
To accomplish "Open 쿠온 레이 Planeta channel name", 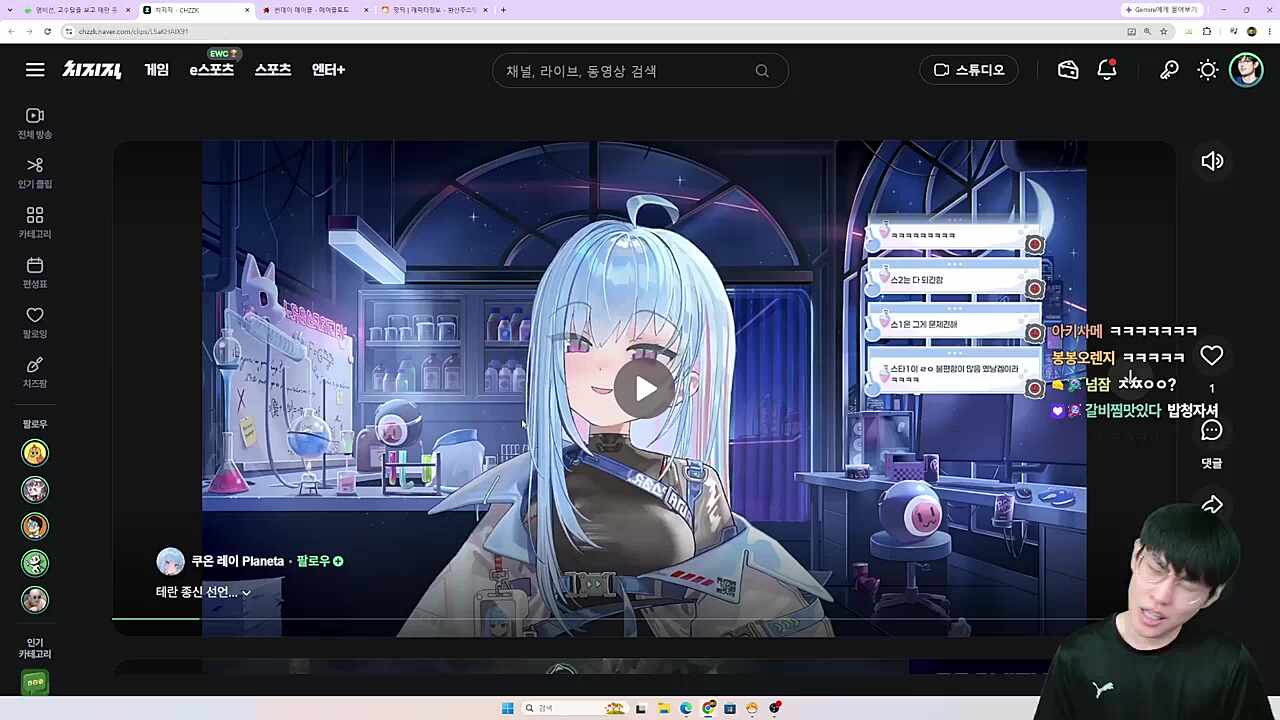I will tap(238, 561).
